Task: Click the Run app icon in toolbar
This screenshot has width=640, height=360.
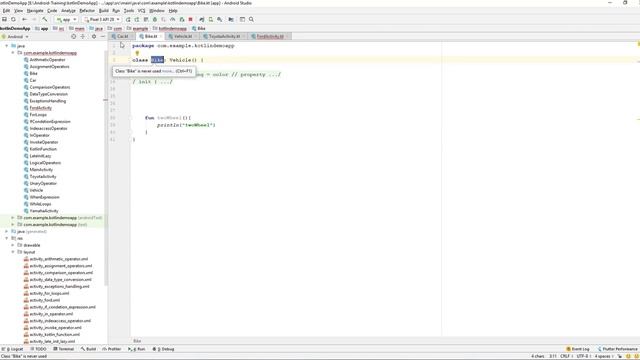Action: (x=128, y=19)
